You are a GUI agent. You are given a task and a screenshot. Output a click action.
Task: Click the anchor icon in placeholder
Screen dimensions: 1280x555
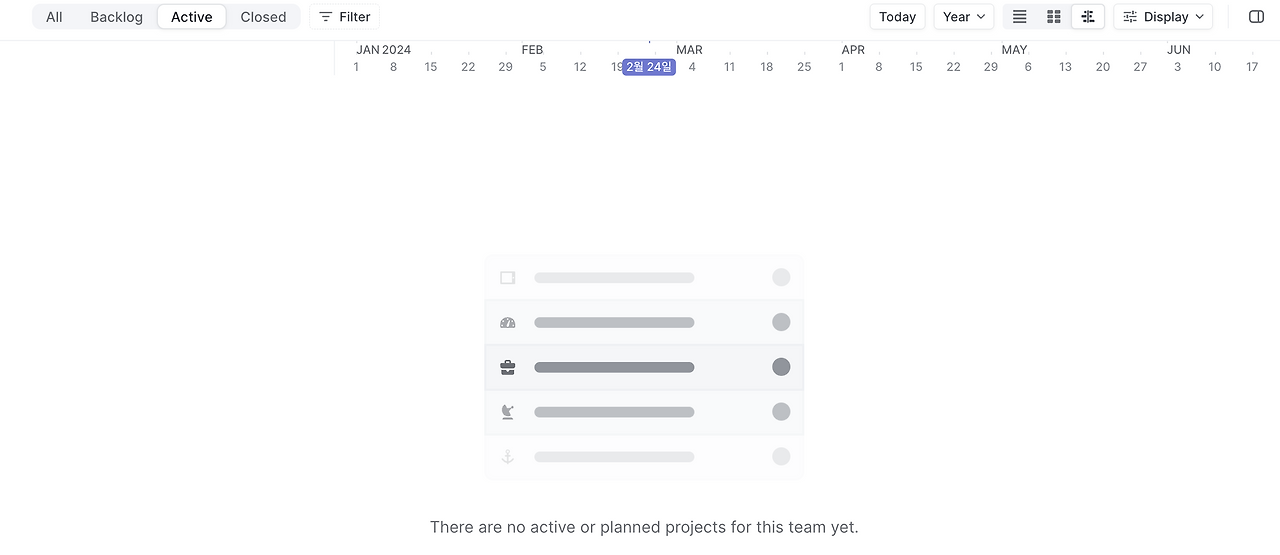[x=507, y=457]
